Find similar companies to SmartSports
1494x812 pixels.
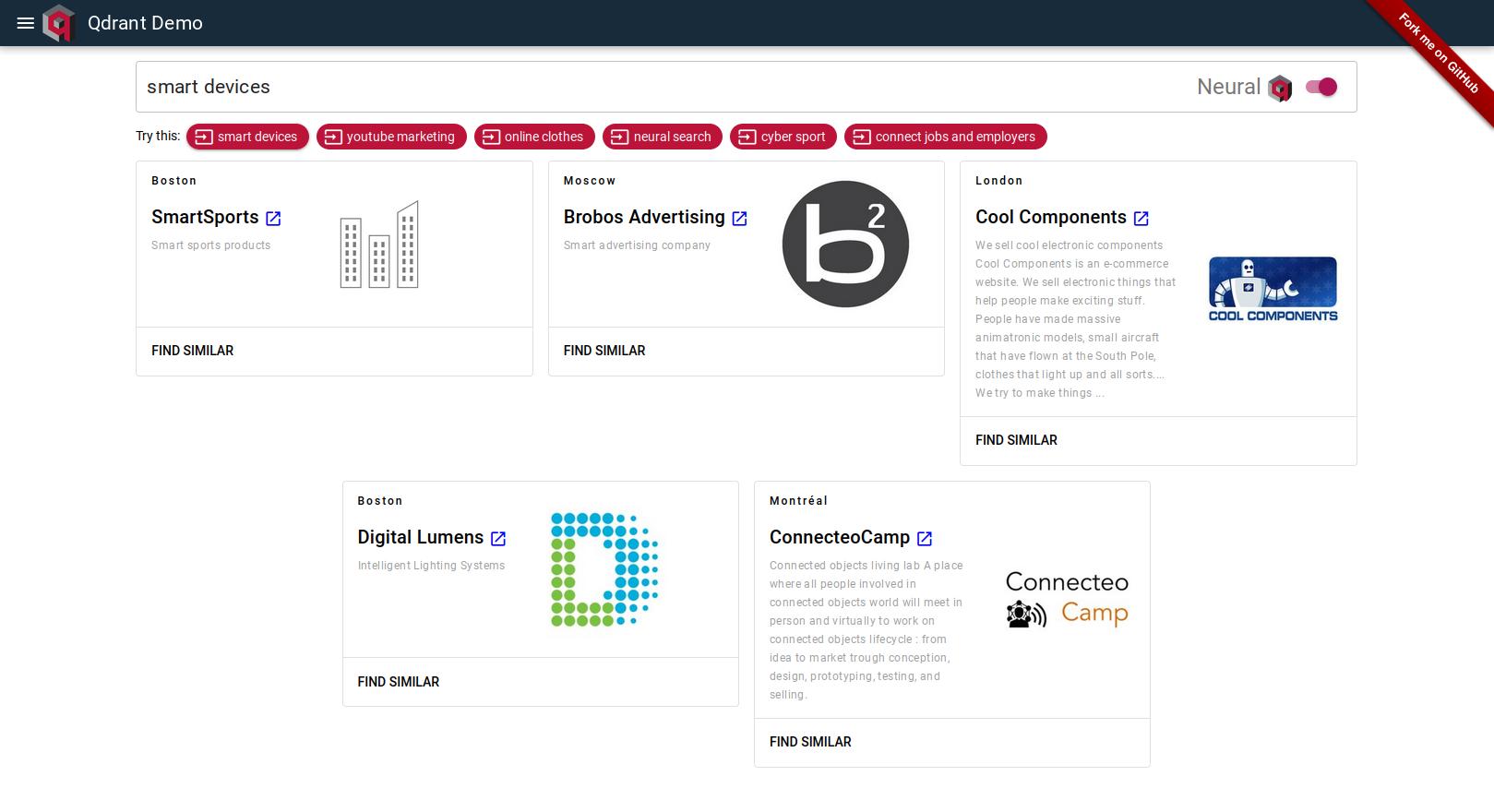(x=192, y=351)
